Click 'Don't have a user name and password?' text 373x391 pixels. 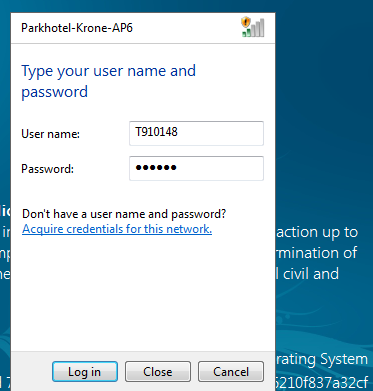[x=124, y=214]
